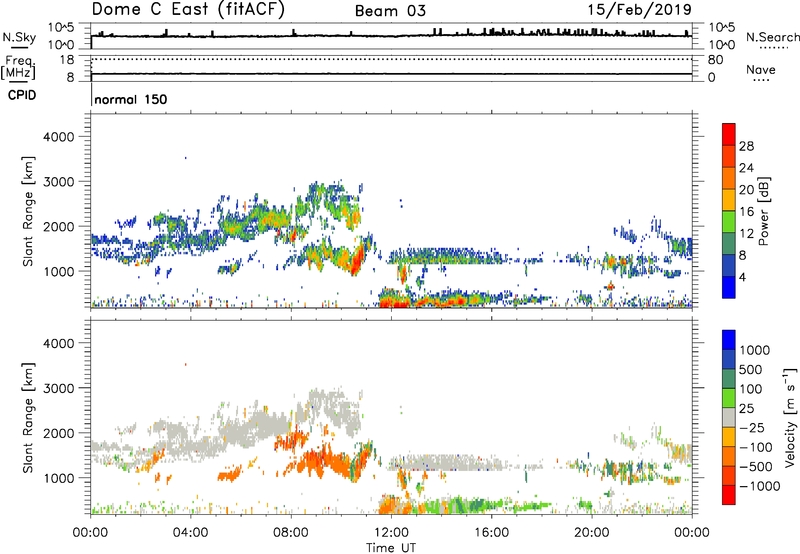Click the '3000' tick on the velocity panel axis
Screen dimensions: 800x554
click(x=59, y=388)
